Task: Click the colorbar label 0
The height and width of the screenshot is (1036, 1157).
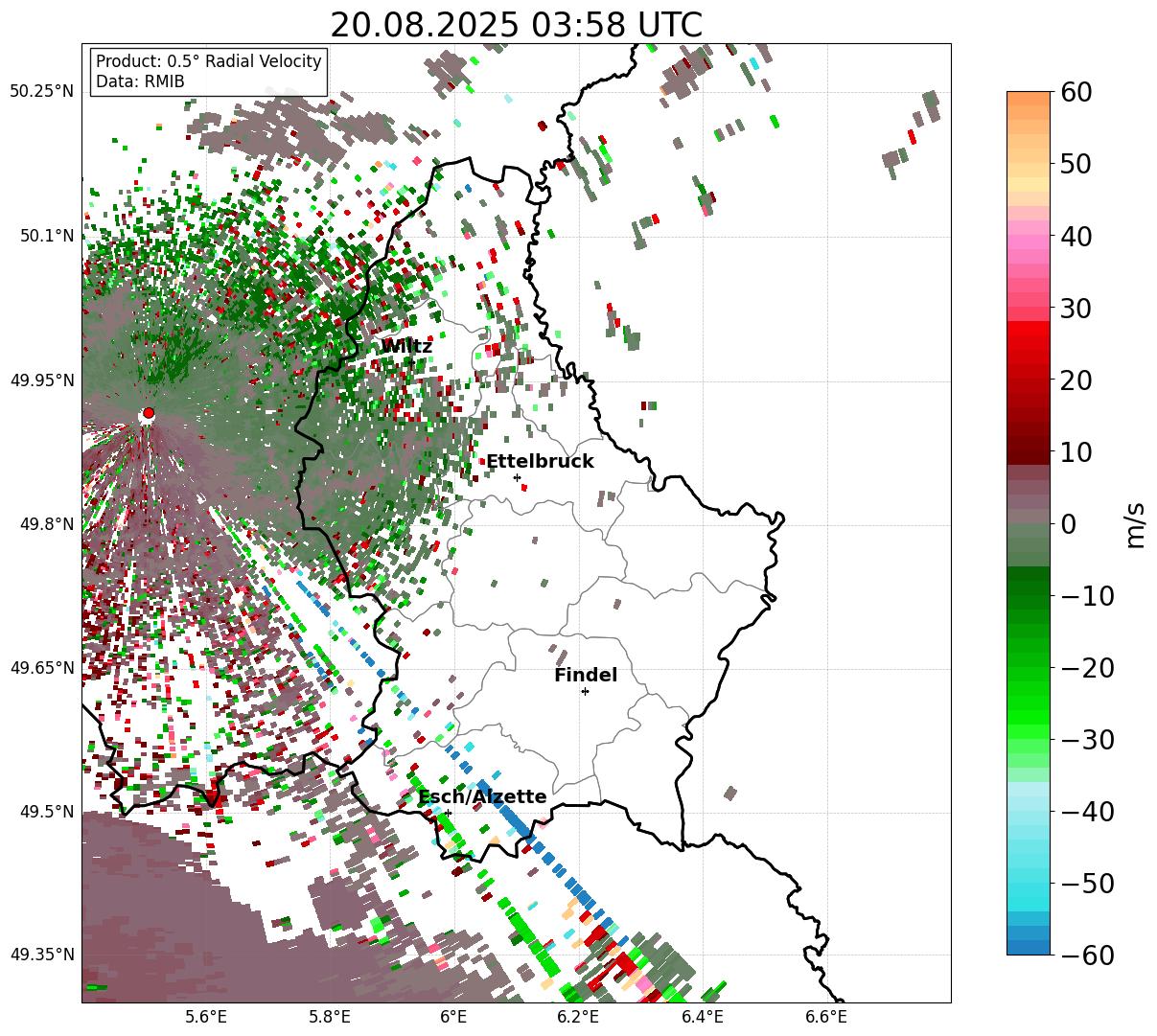Action: [1067, 523]
